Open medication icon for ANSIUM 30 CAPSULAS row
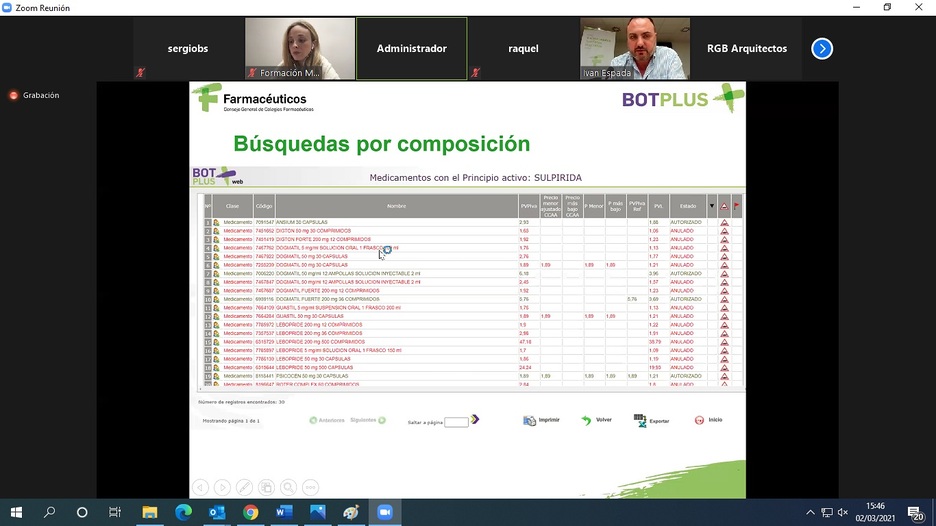Image resolution: width=936 pixels, height=526 pixels. pos(216,222)
